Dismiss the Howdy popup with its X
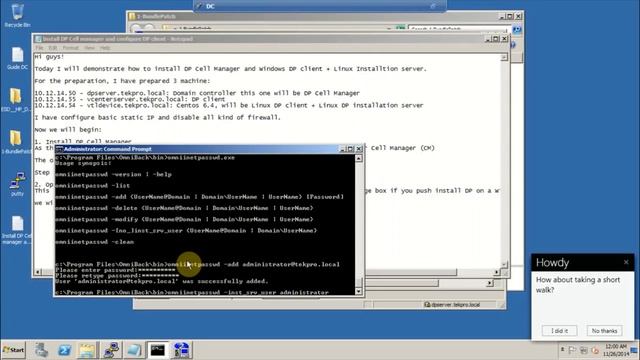This screenshot has height=360, width=640. pos(626,262)
